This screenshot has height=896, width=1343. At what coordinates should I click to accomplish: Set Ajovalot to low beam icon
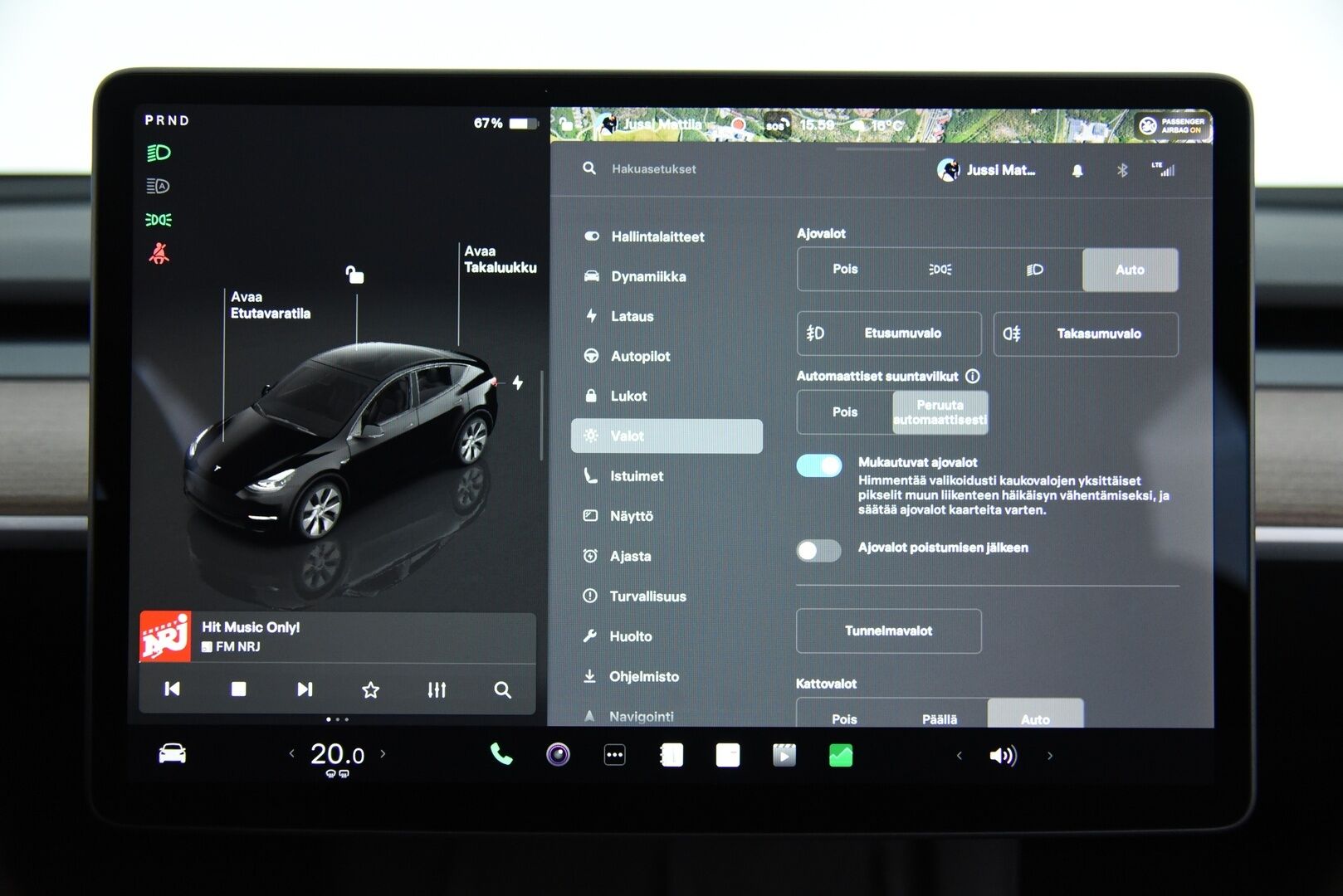click(x=1034, y=270)
